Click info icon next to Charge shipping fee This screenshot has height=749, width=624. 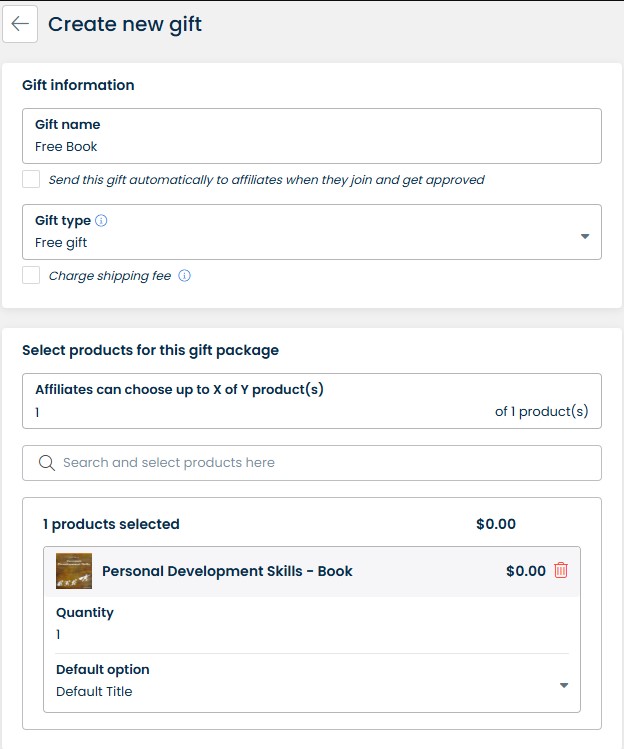coord(184,276)
